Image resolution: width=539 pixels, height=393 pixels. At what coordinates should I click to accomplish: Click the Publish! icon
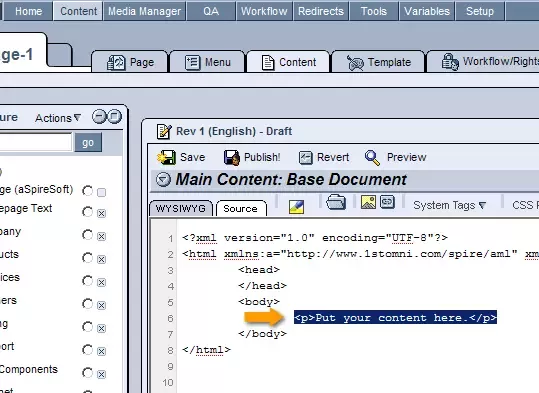tap(232, 157)
